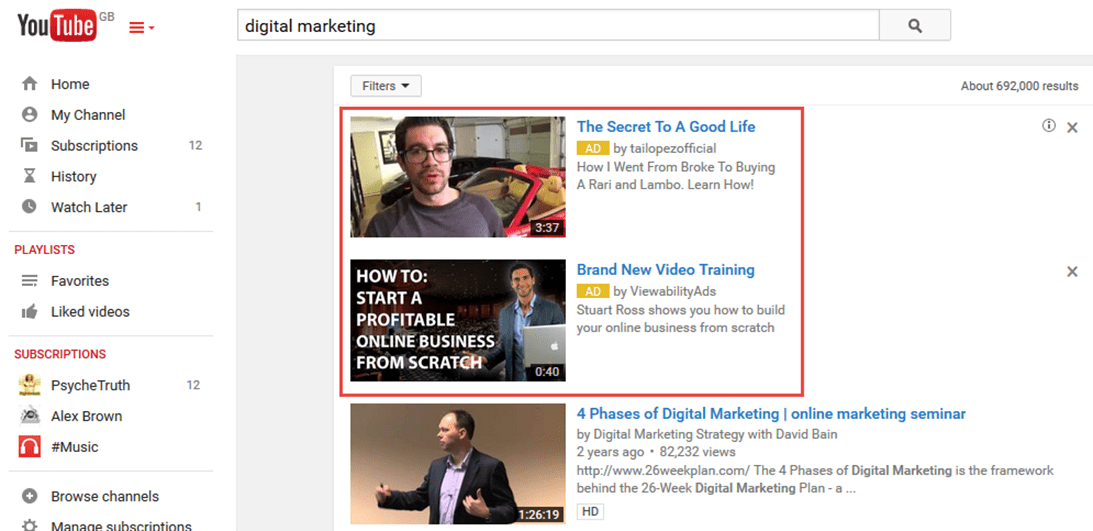Click the History hourglass icon
Screen dimensions: 1093x531
29,176
